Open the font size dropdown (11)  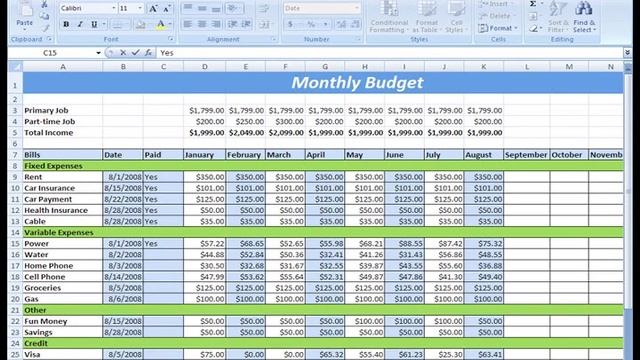click(x=140, y=8)
